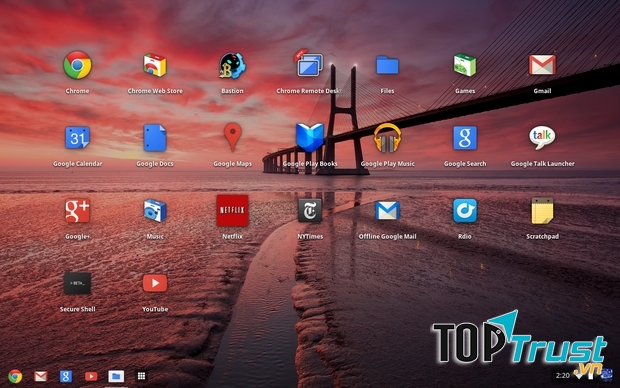Toggle the apps grid launcher button on shelf
Screen dimensions: 620x388
(141, 376)
